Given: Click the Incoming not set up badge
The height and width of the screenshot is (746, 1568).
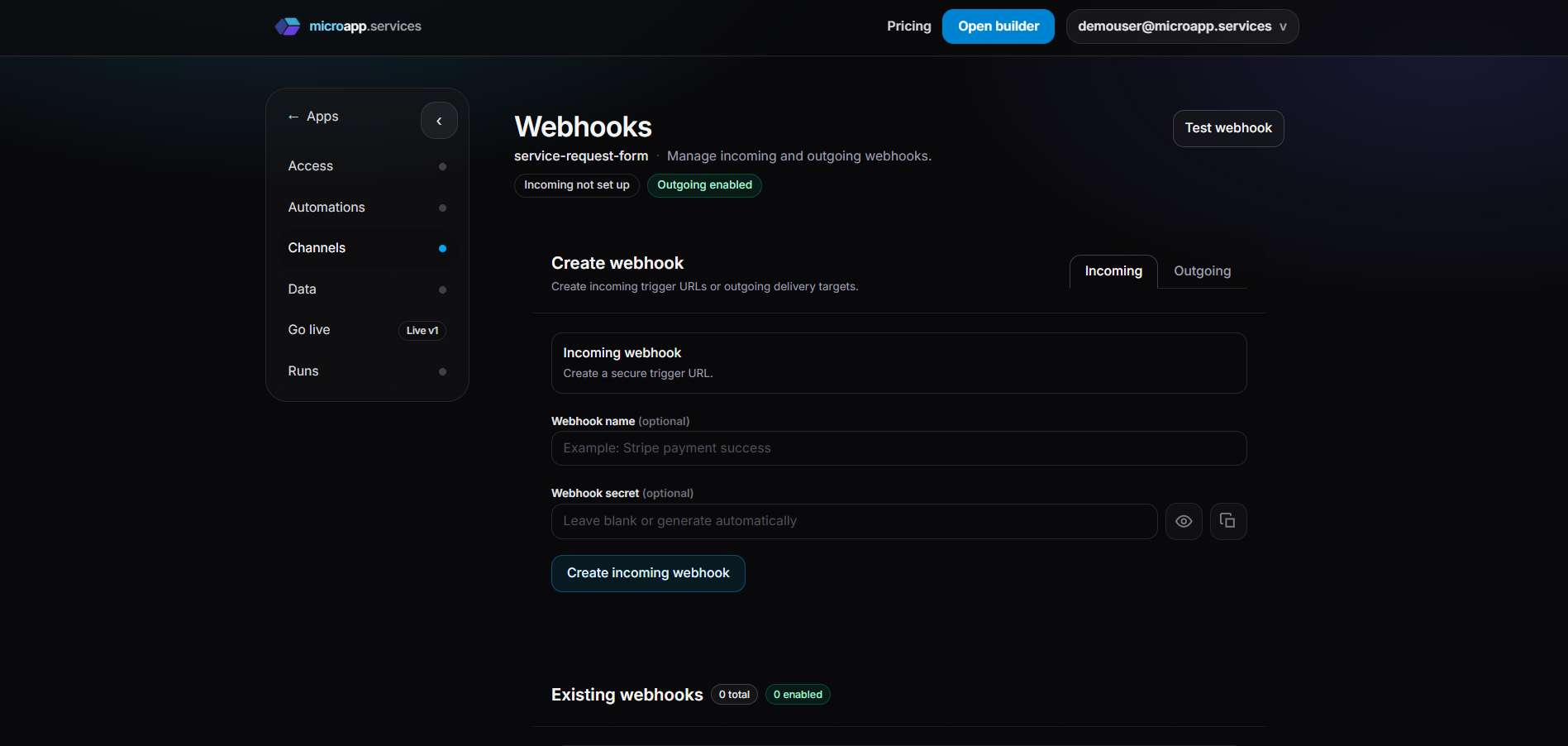Looking at the screenshot, I should pyautogui.click(x=576, y=184).
